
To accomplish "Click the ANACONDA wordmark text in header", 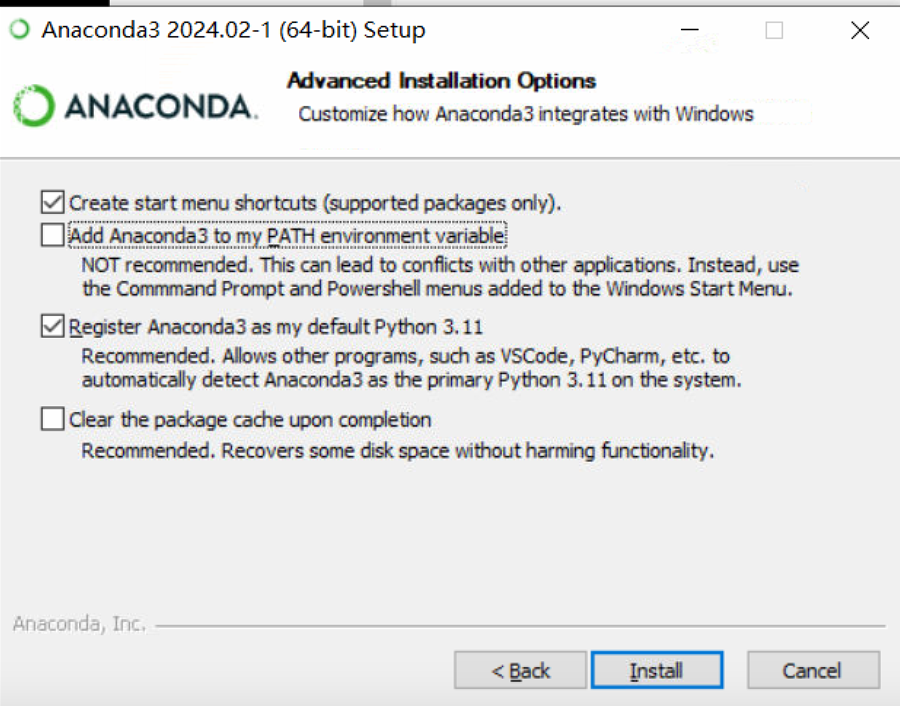I will tap(160, 107).
